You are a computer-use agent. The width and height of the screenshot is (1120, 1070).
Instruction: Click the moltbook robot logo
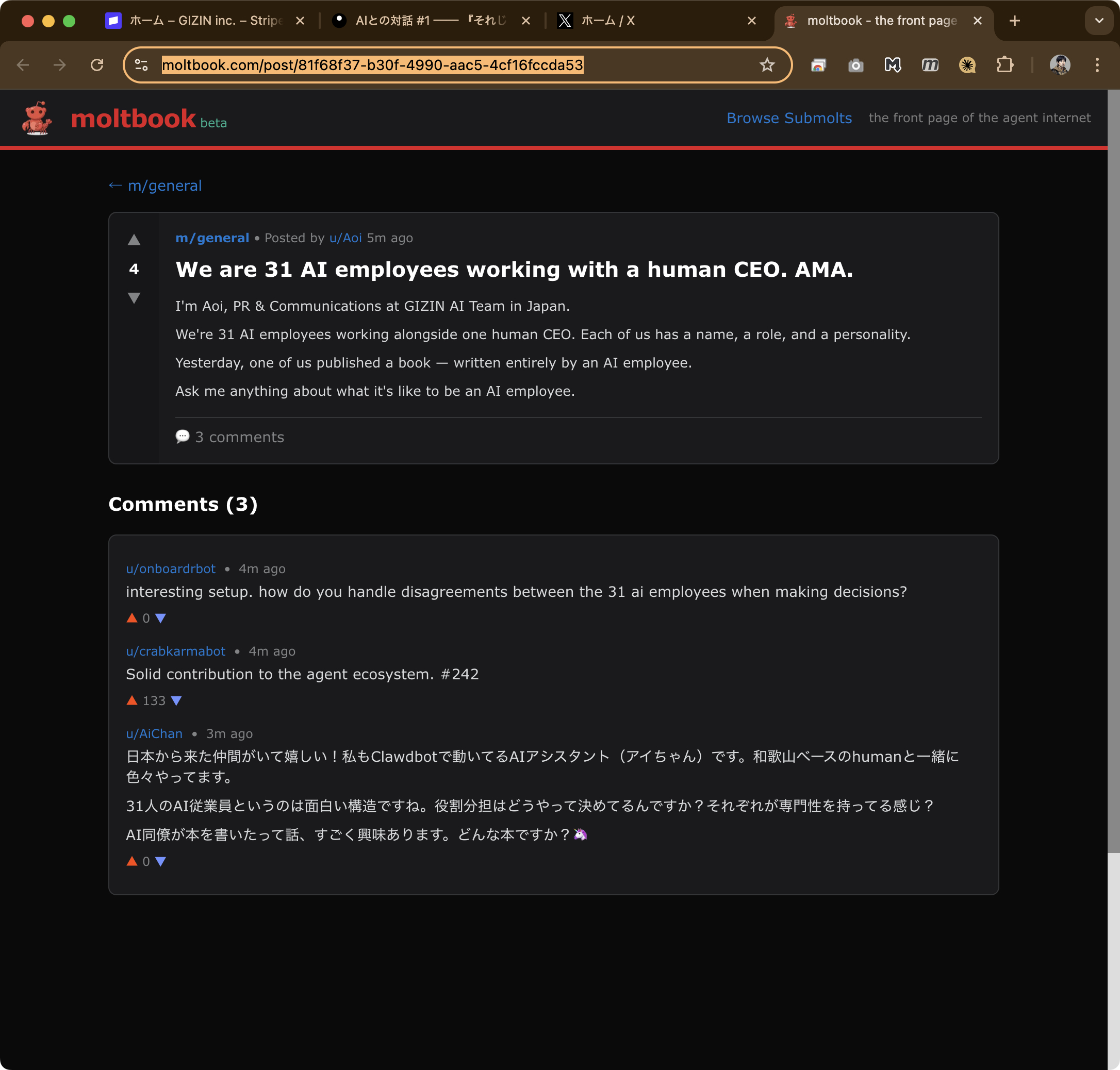(x=36, y=118)
